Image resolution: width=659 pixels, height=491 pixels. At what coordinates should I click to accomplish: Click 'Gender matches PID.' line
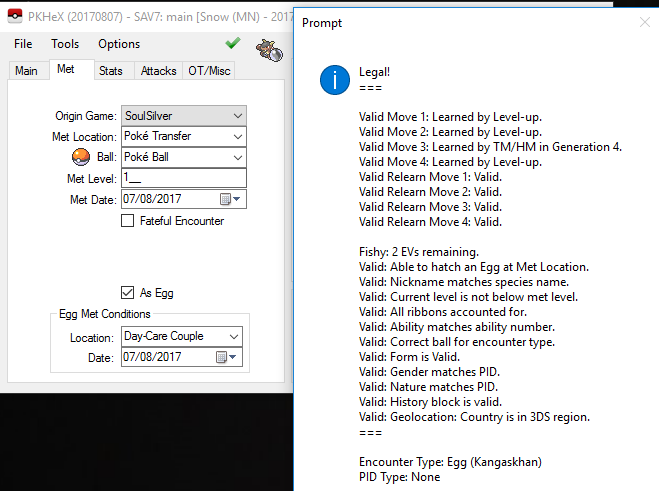click(x=429, y=372)
